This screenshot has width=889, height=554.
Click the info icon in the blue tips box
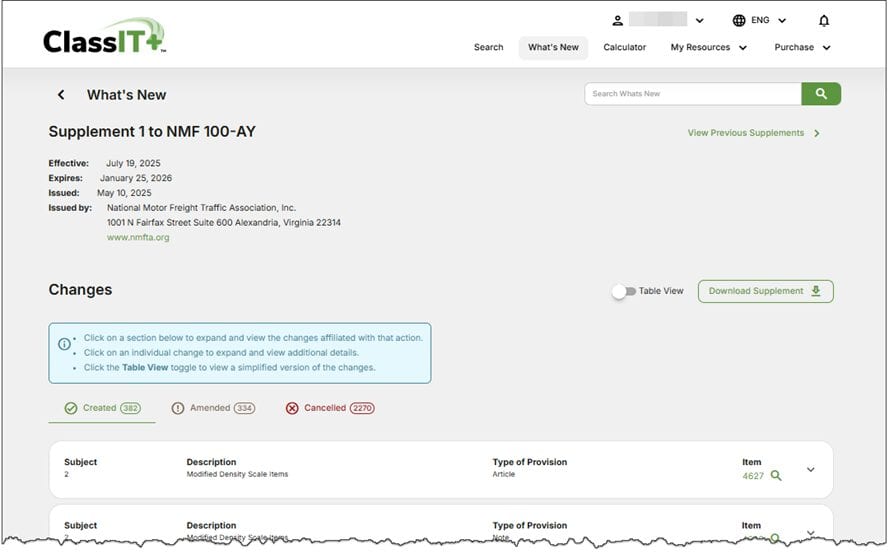[x=65, y=344]
